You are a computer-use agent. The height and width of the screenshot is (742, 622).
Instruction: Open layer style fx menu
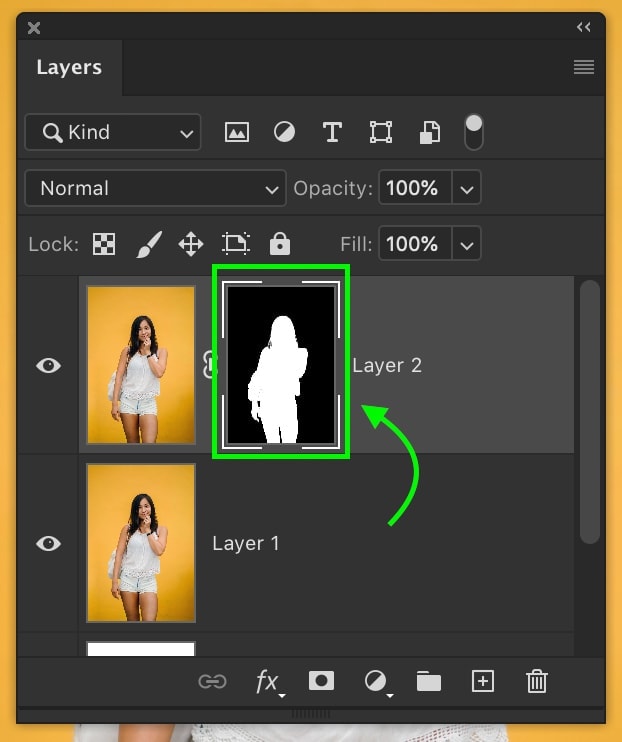(269, 682)
